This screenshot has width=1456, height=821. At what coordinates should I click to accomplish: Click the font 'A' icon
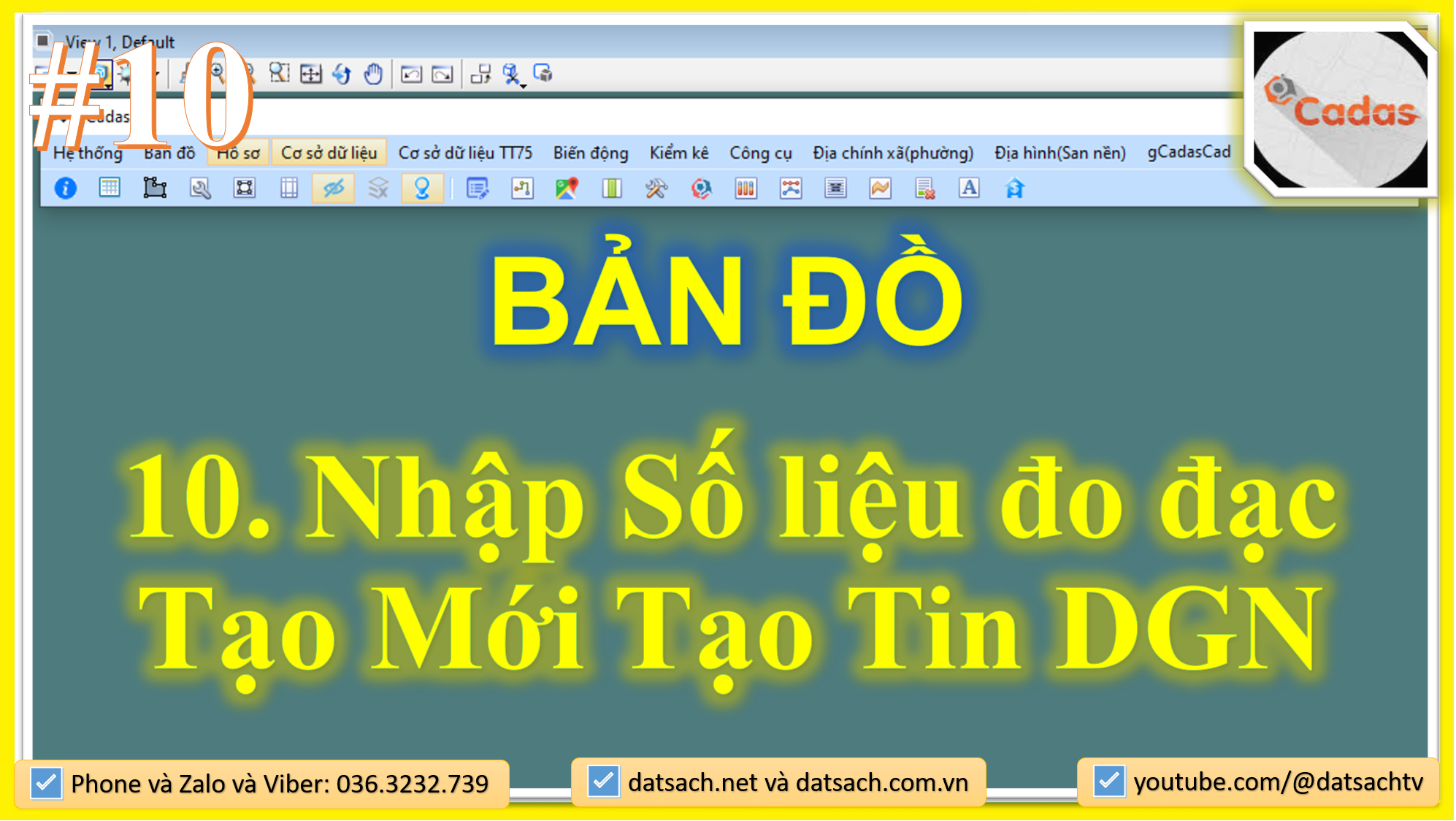(x=968, y=188)
